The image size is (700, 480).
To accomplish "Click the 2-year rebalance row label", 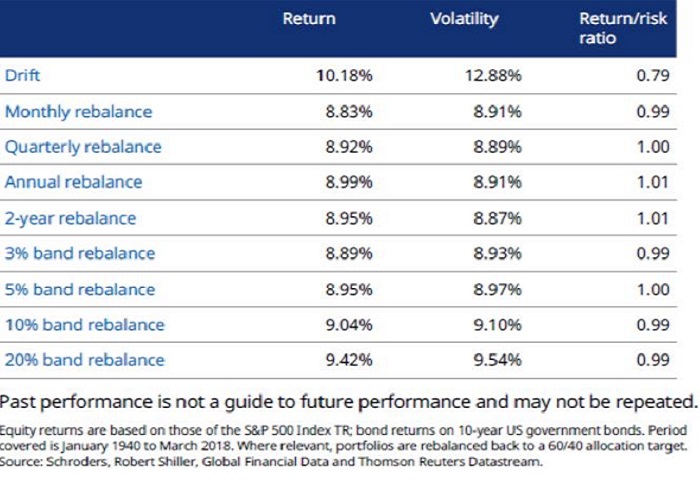I will click(70, 218).
